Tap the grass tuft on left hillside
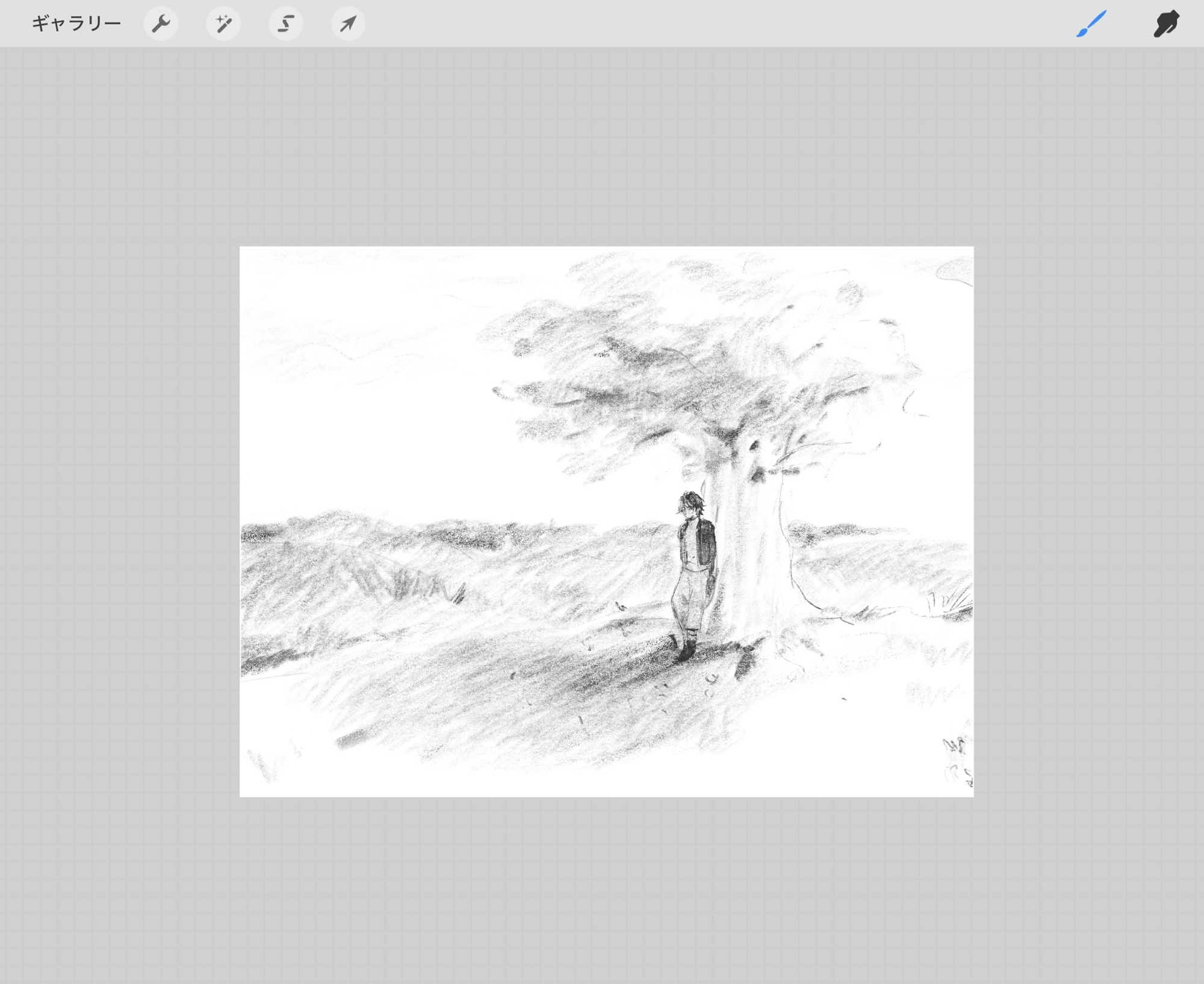1204x984 pixels. point(421,585)
